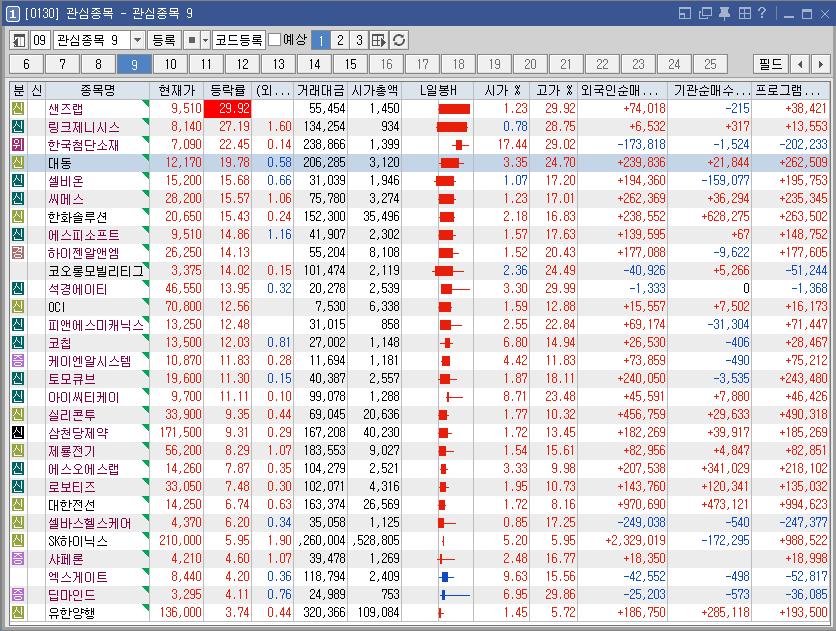The height and width of the screenshot is (631, 836).
Task: Click the candlestick of 아이씨티케이 row
Action: pyautogui.click(x=454, y=397)
